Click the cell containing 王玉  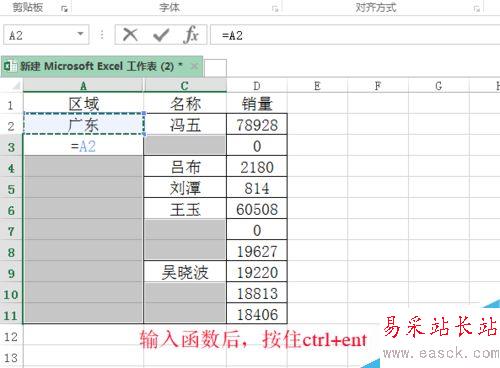185,209
